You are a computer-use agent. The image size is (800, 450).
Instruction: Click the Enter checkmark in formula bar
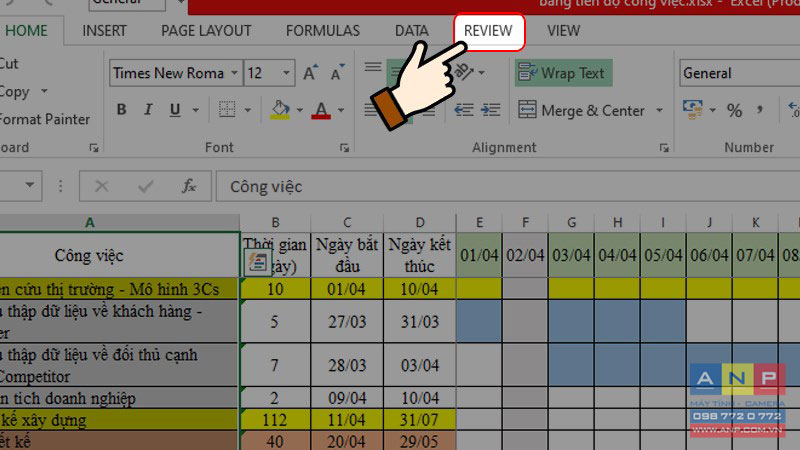tap(145, 186)
